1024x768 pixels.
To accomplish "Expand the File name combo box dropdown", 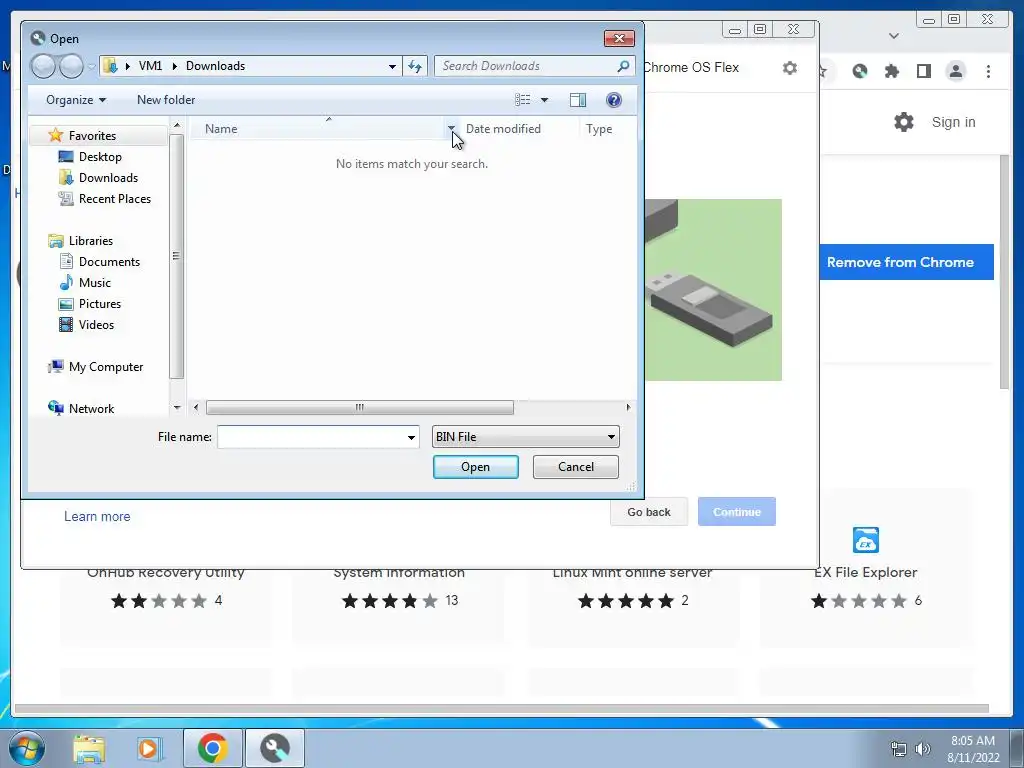I will click(411, 437).
